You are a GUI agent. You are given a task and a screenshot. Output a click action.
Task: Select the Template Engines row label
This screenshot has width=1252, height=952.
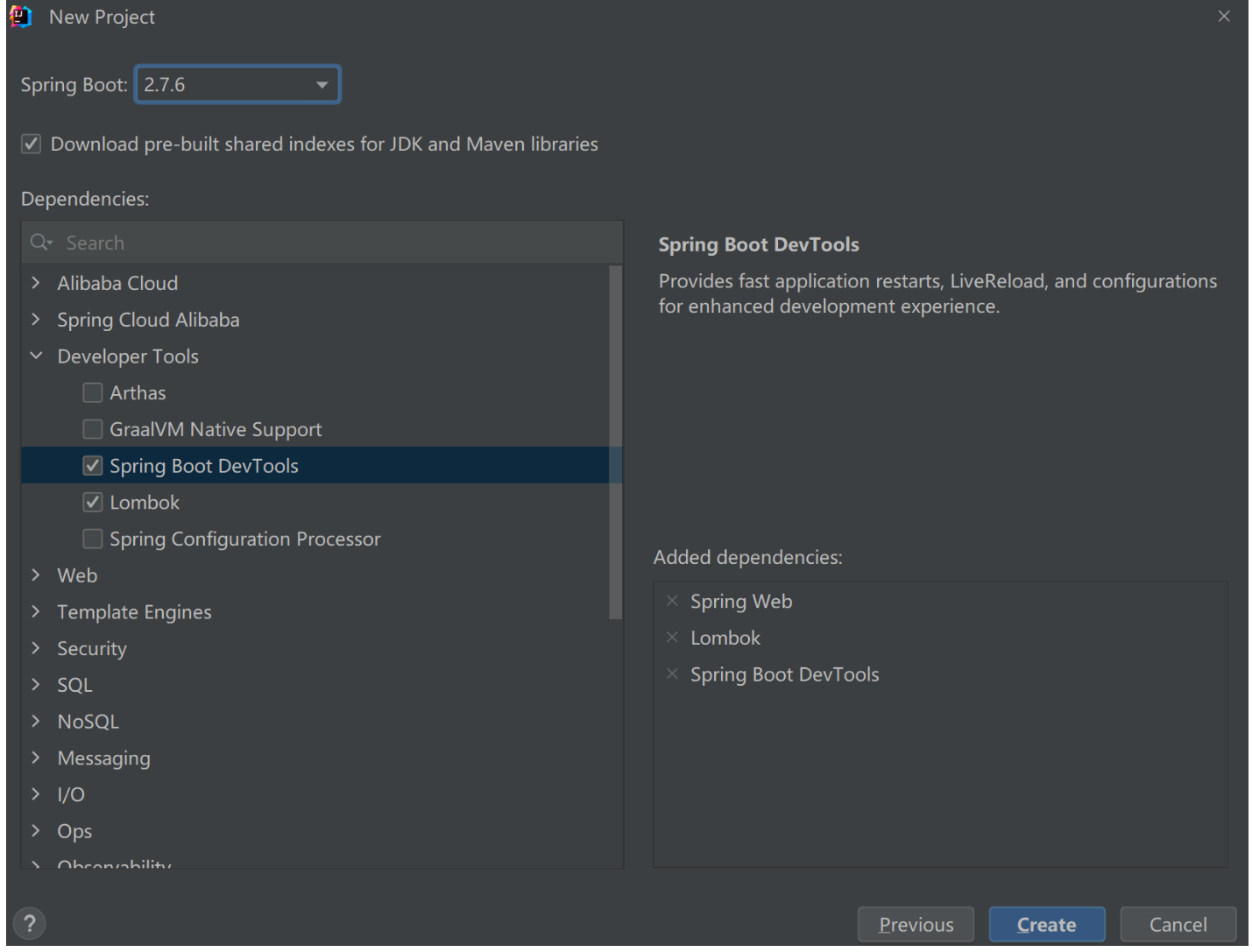tap(134, 612)
